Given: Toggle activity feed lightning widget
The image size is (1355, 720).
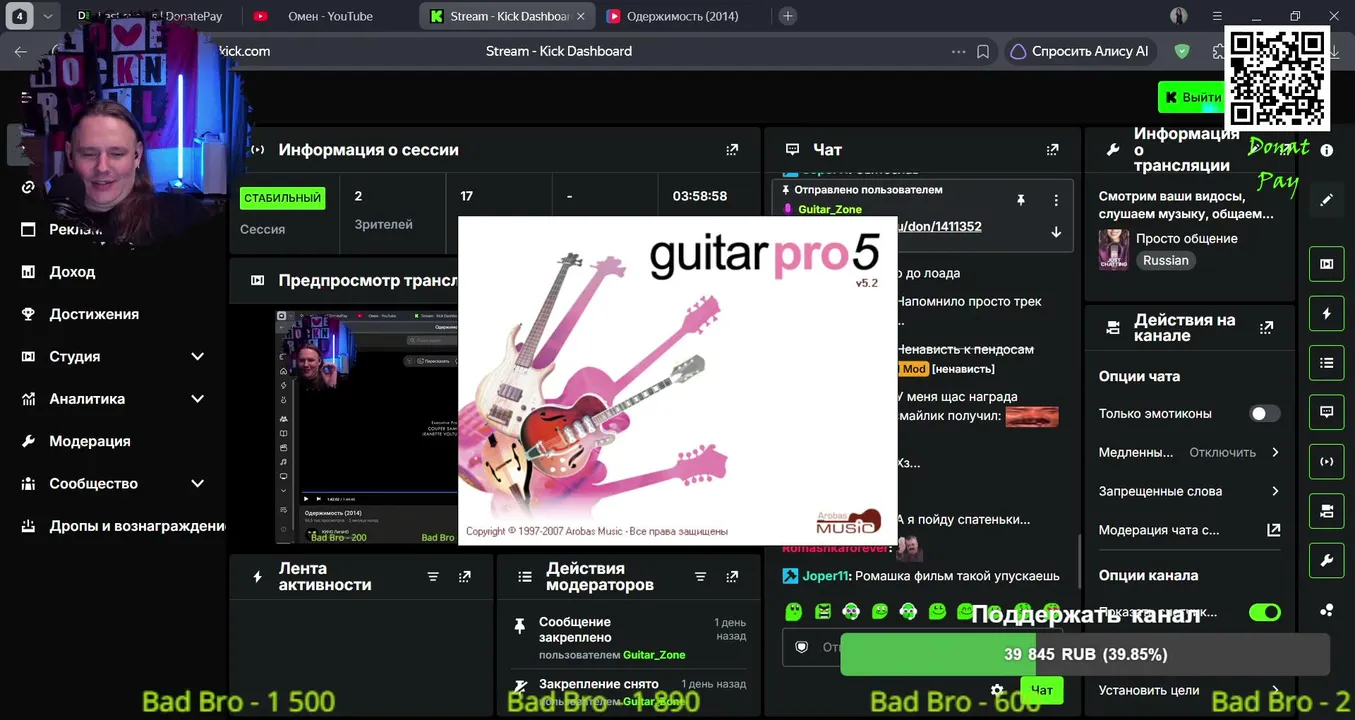Looking at the screenshot, I should pyautogui.click(x=1327, y=314).
